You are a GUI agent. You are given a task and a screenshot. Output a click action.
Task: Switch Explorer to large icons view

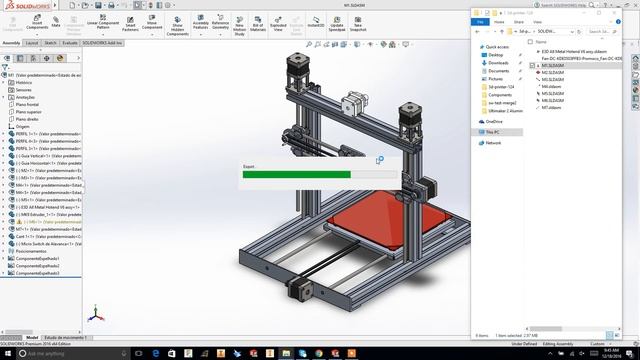point(617,335)
